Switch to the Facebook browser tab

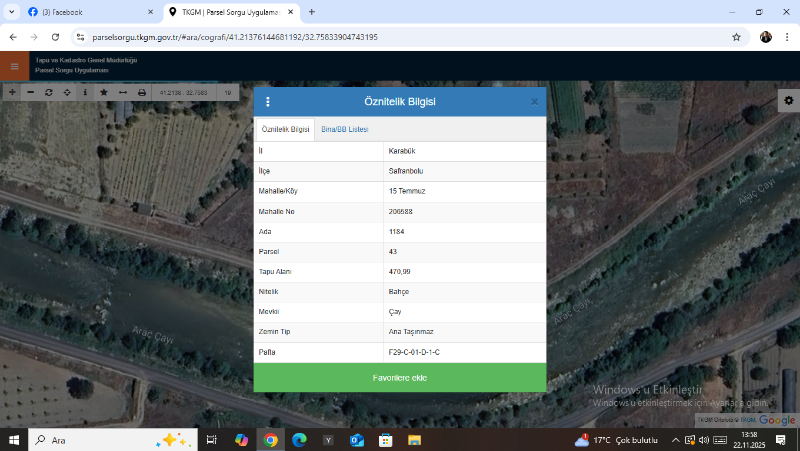pos(85,12)
